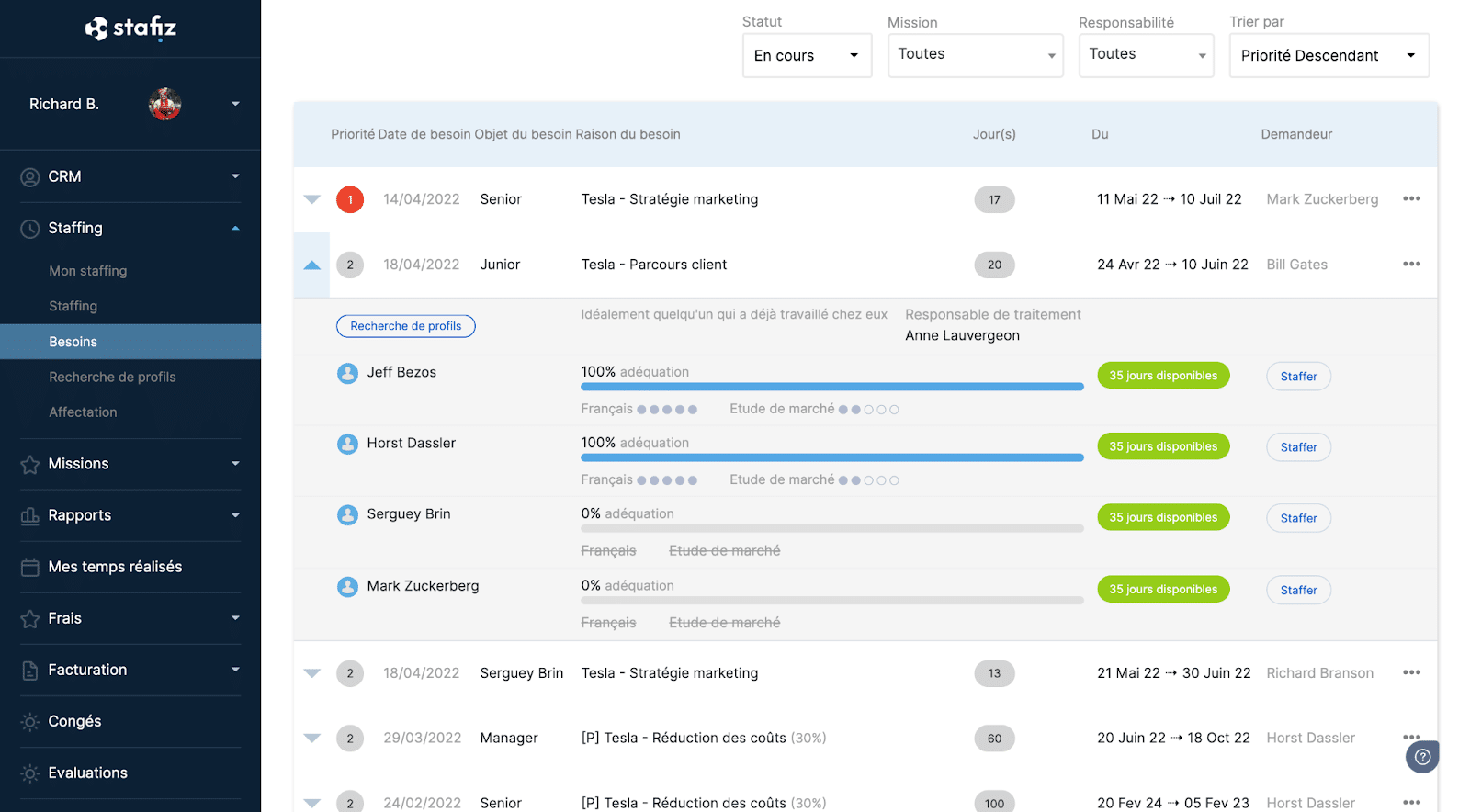Click the Missions star icon
1470x812 pixels.
(30, 465)
